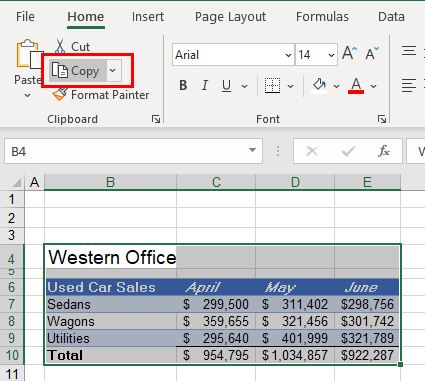Screen dimensions: 425x381
Task: Open the Clipboard dialog launcher
Action: click(156, 119)
